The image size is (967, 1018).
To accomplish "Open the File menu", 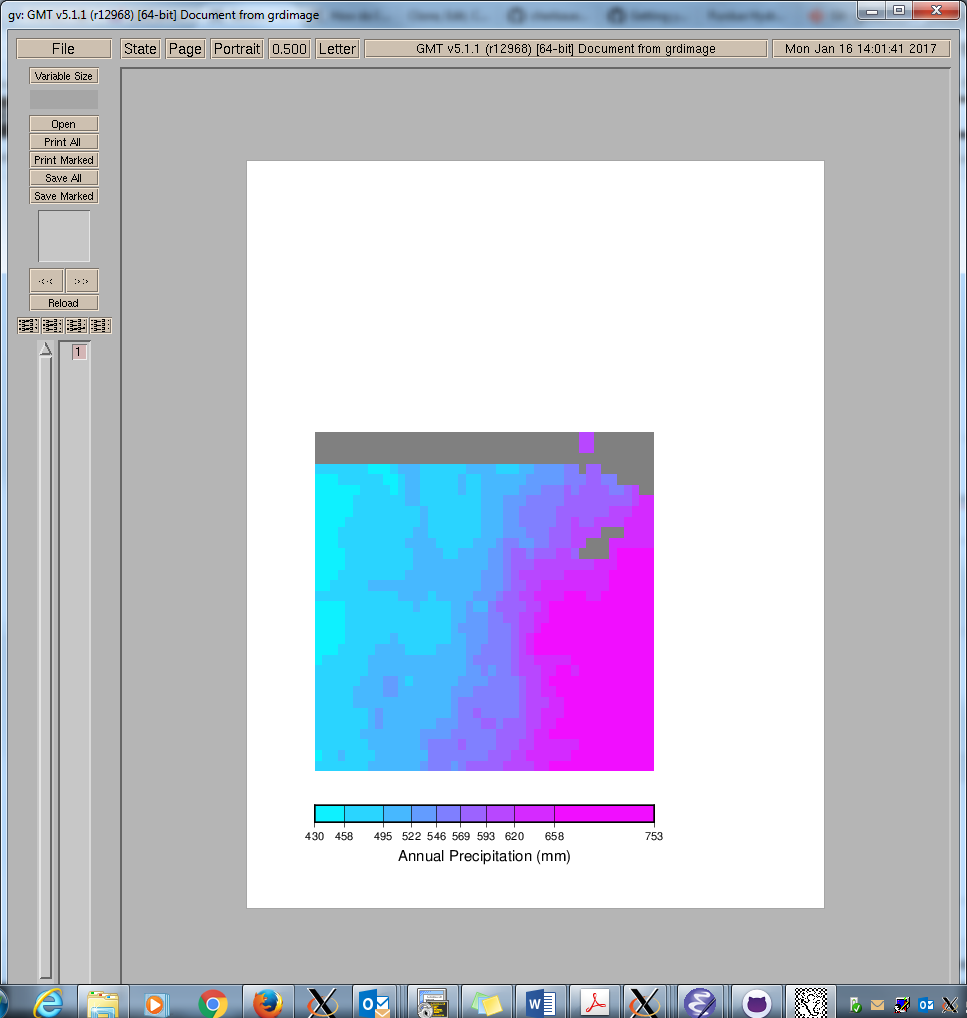I will click(x=63, y=49).
